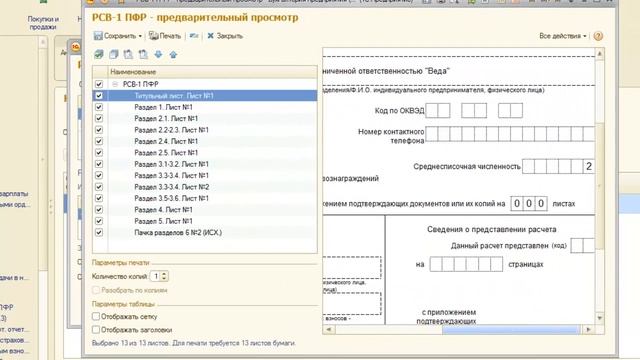Screen dimensions: 640x360
Task: Click the preview vertical scrollbar down arrow
Action: point(600,318)
